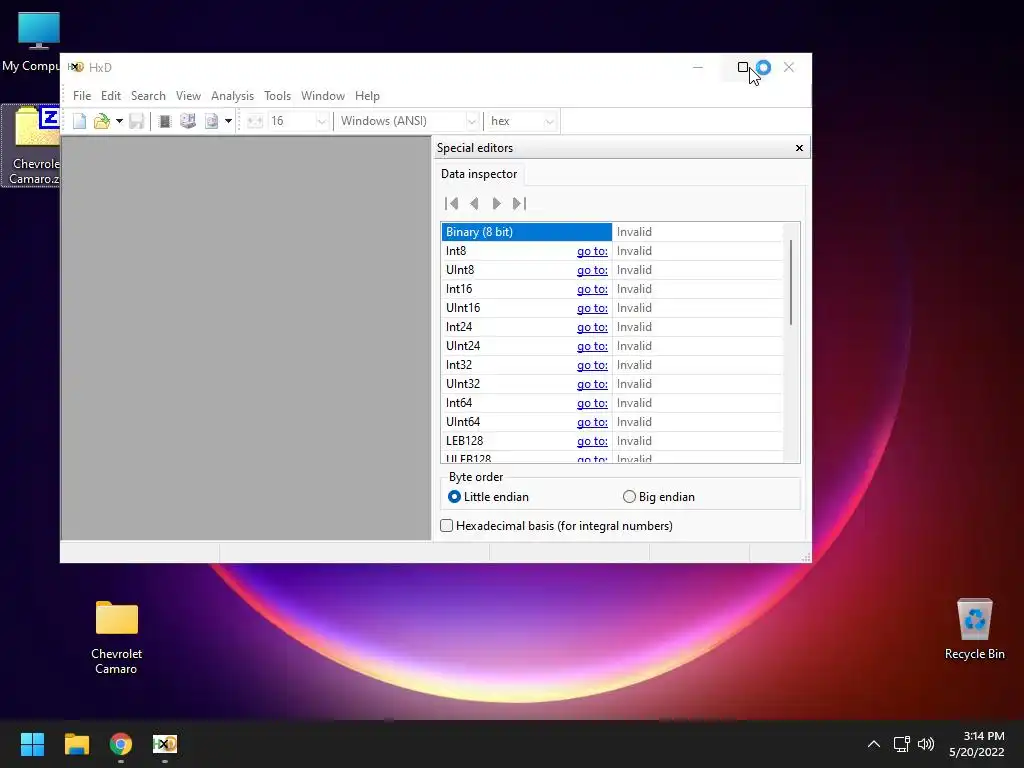Image resolution: width=1024 pixels, height=768 pixels.
Task: Click the Invalid value beside Int16
Action: pos(634,289)
